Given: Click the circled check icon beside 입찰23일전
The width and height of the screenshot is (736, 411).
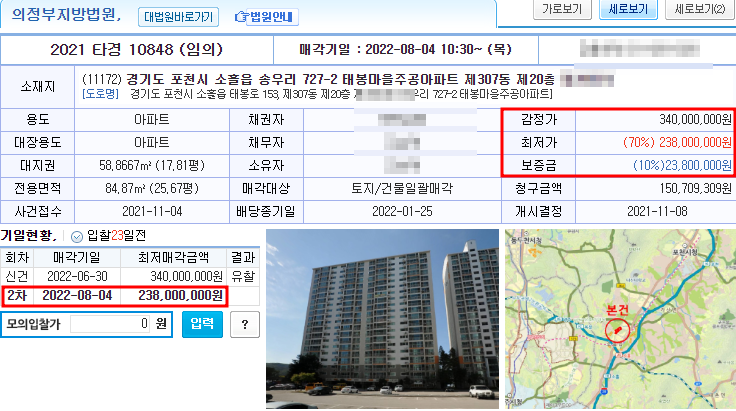Looking at the screenshot, I should [77, 236].
